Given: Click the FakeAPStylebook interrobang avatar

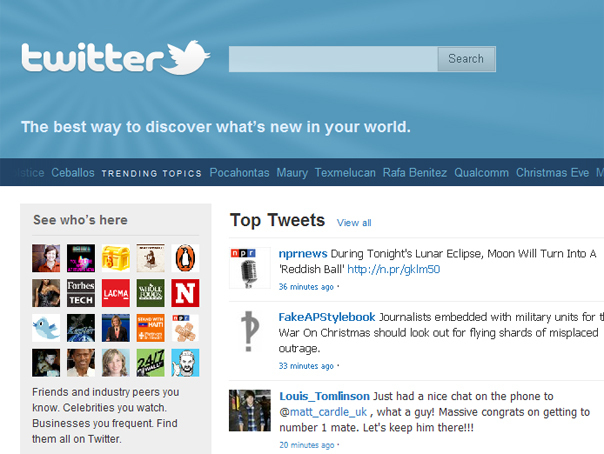Looking at the screenshot, I should click(250, 331).
